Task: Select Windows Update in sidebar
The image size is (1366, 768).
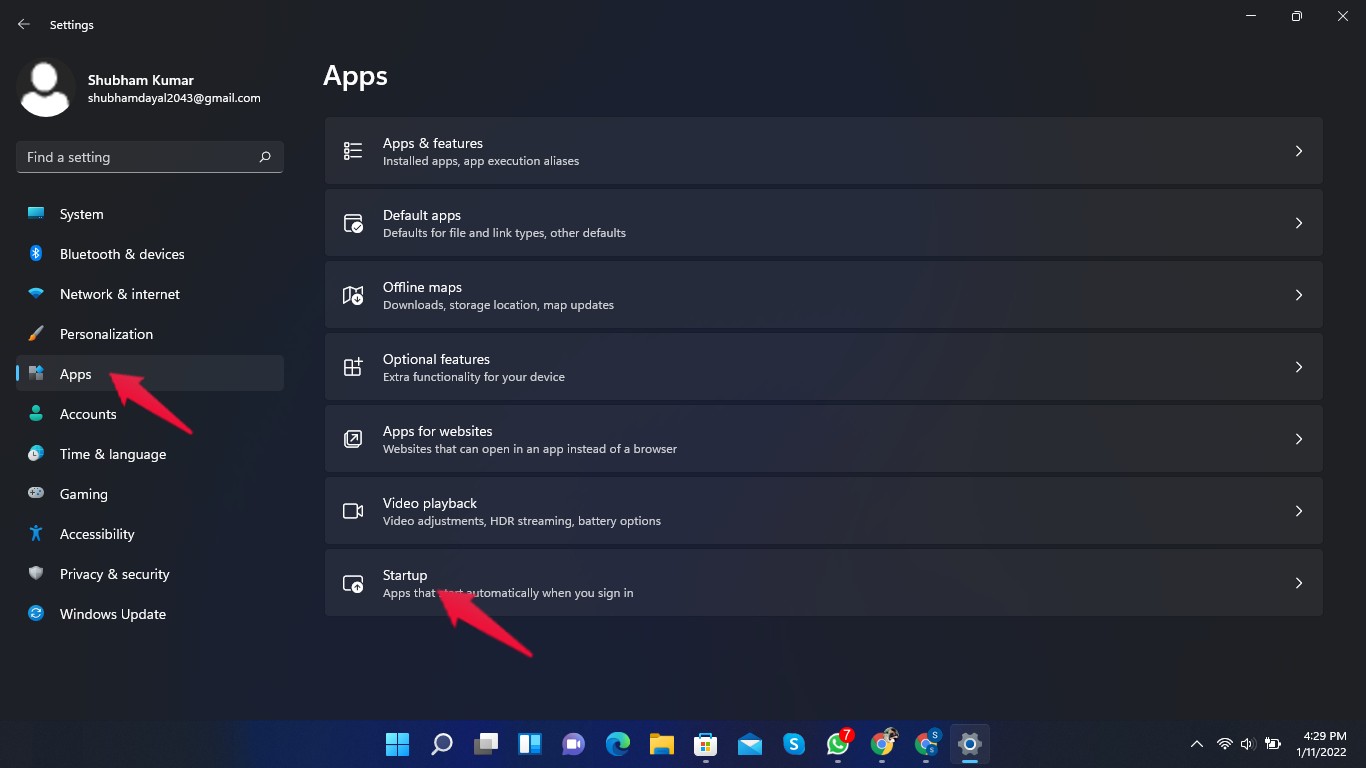Action: click(x=112, y=614)
